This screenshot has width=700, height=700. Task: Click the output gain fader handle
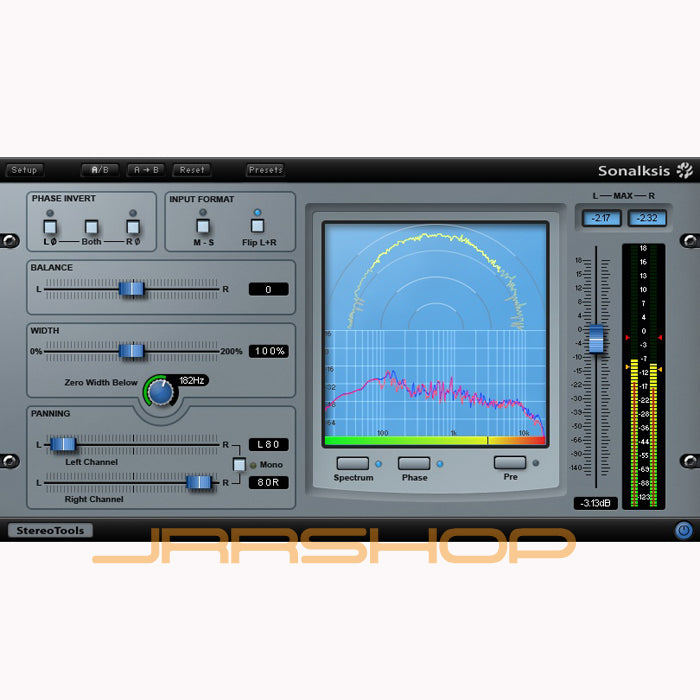pyautogui.click(x=596, y=339)
